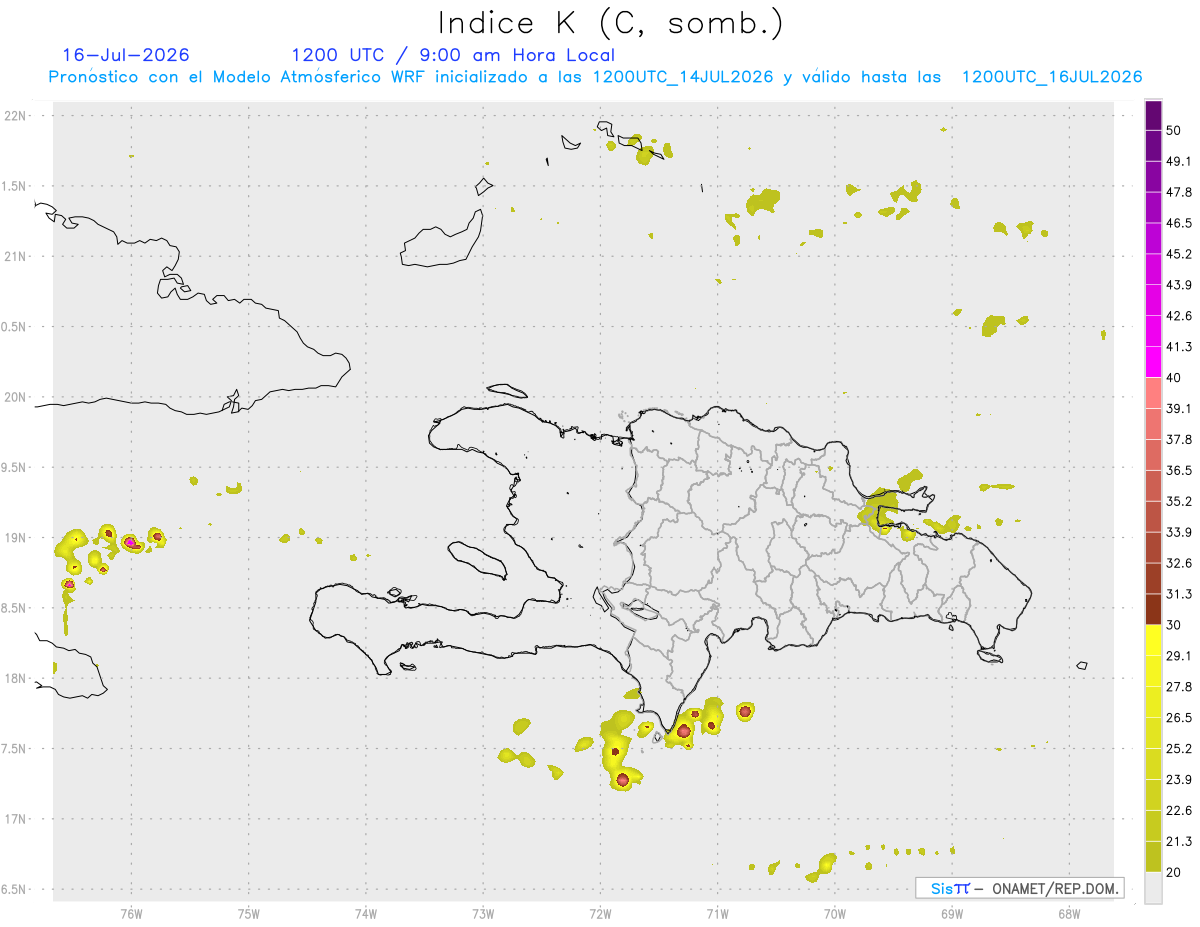Click the 22N latitude label
The image size is (1200, 927).
pos(17,116)
